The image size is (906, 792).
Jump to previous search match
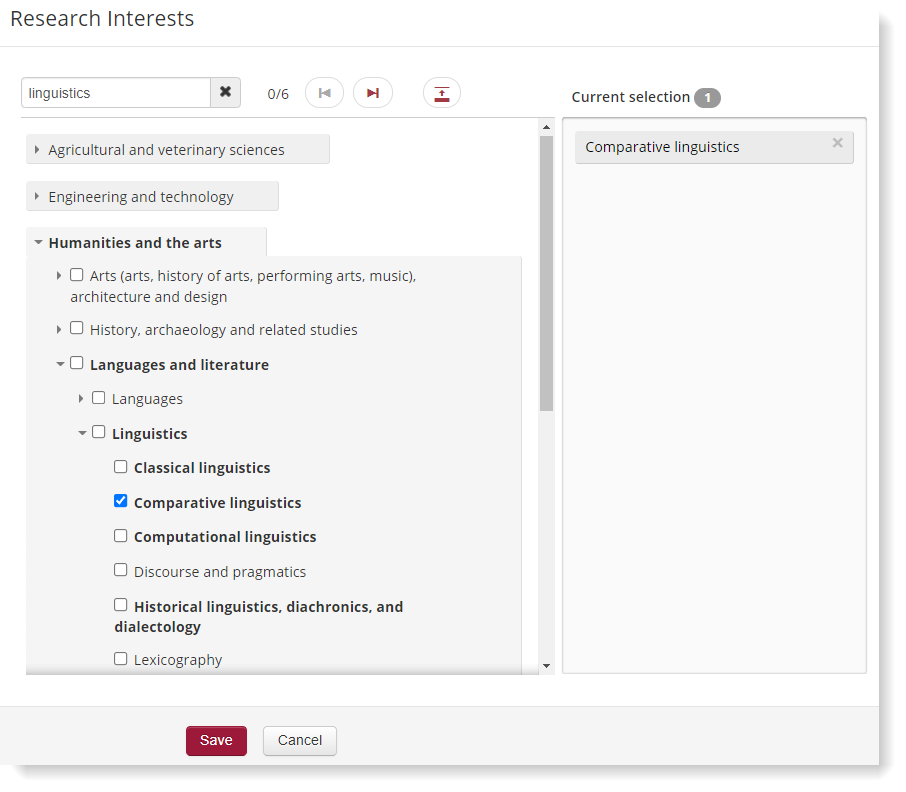point(324,93)
